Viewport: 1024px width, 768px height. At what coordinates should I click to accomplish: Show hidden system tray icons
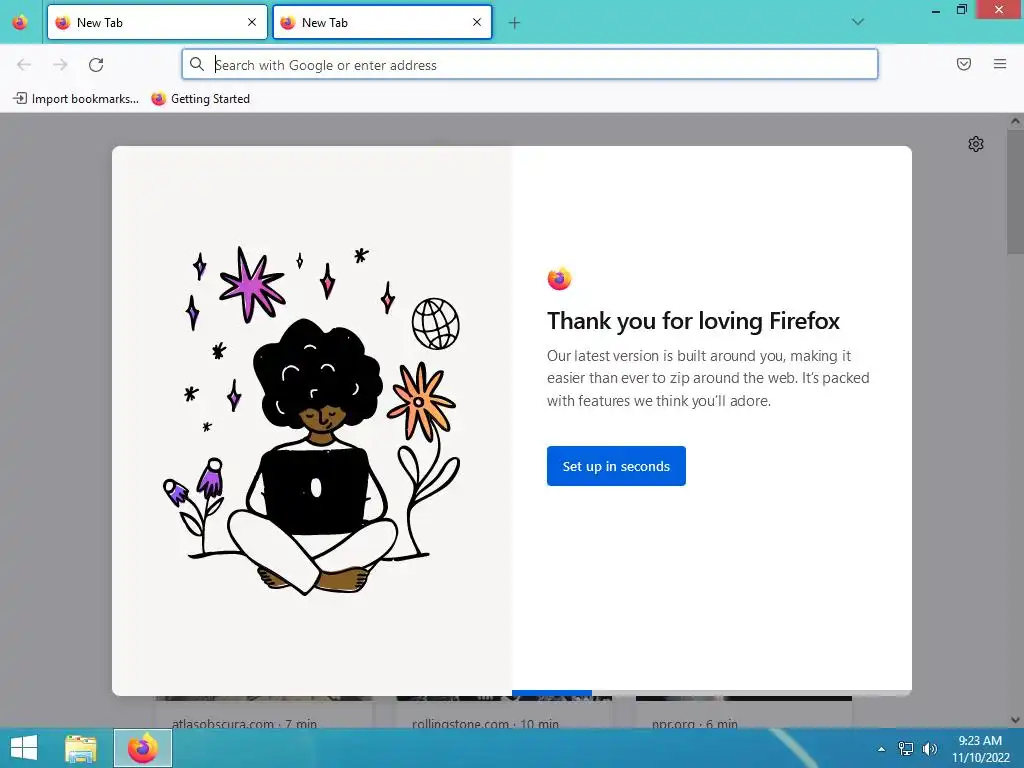(882, 749)
